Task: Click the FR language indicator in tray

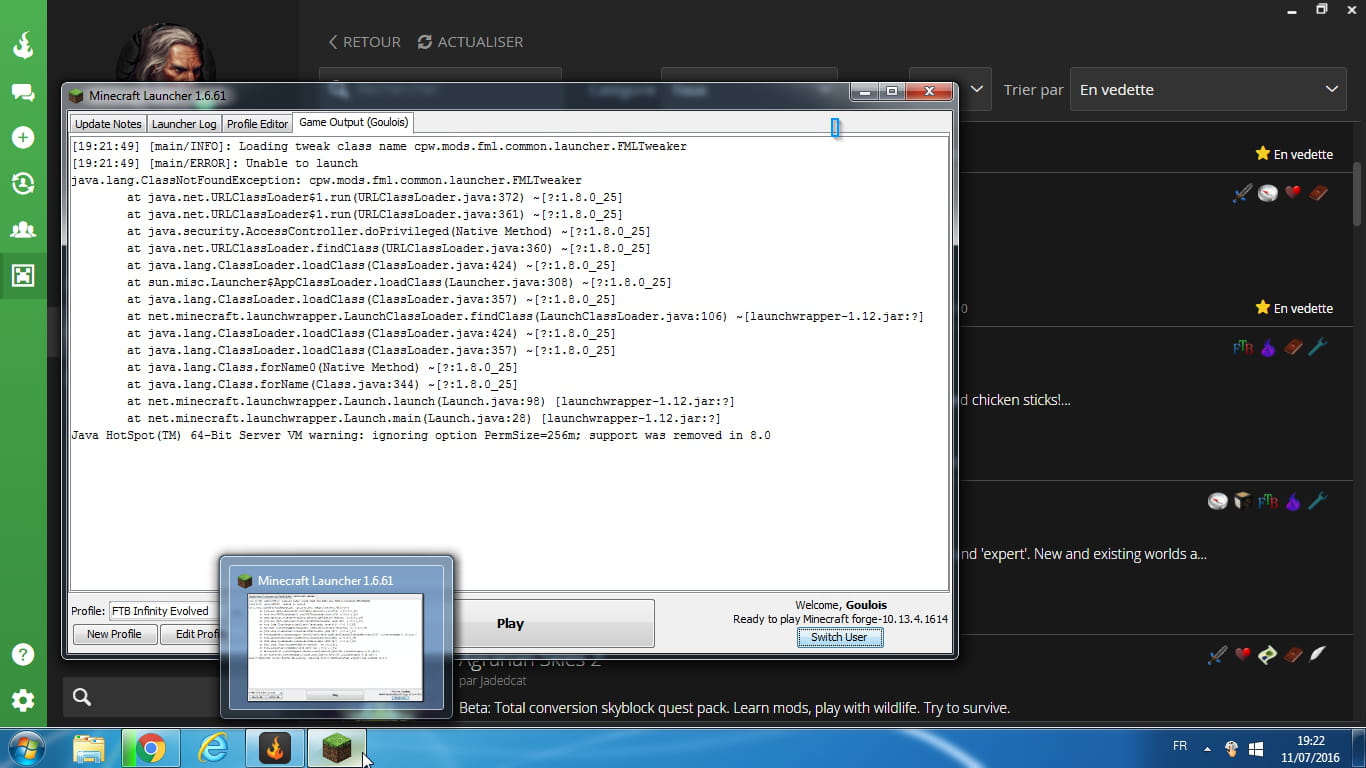Action: (x=1180, y=747)
